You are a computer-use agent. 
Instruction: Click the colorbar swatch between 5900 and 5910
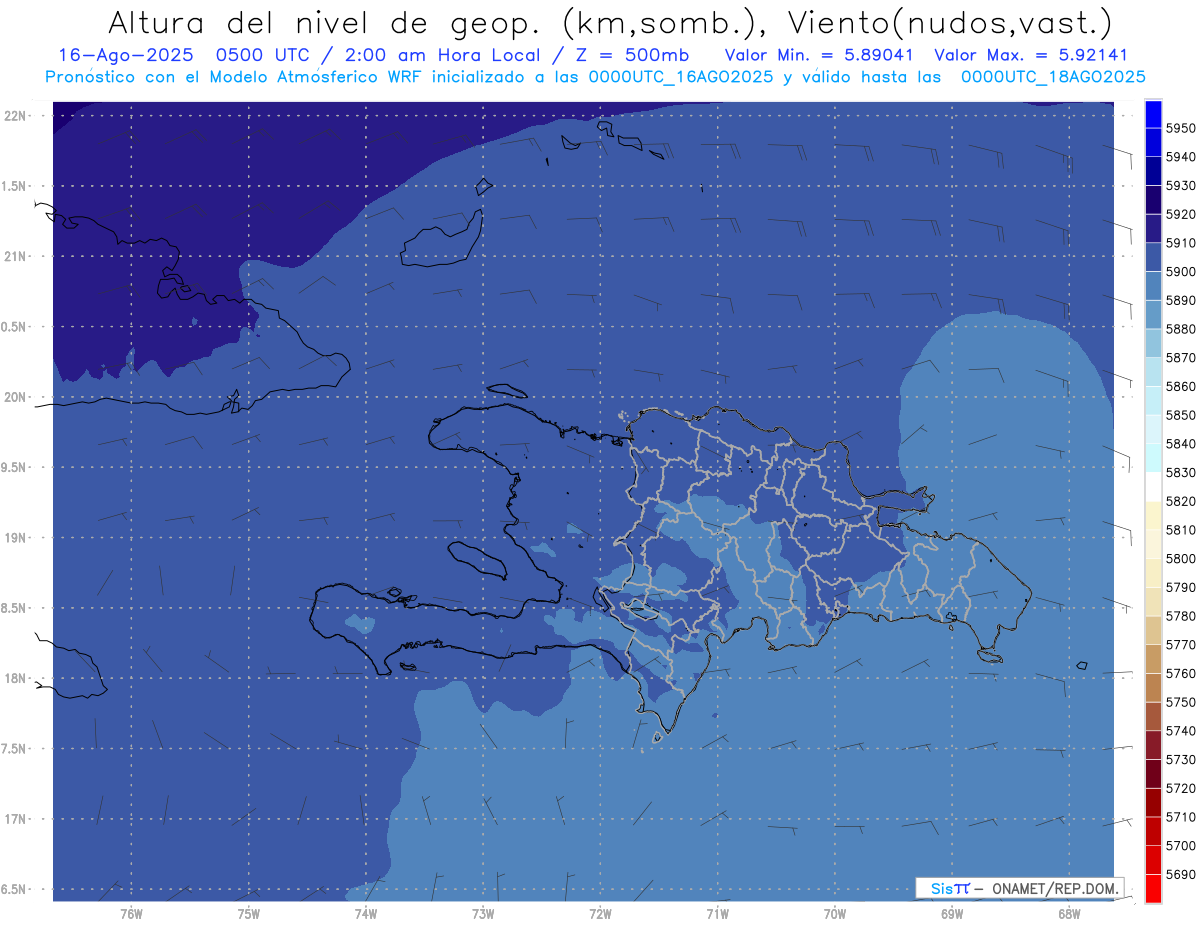click(1153, 257)
